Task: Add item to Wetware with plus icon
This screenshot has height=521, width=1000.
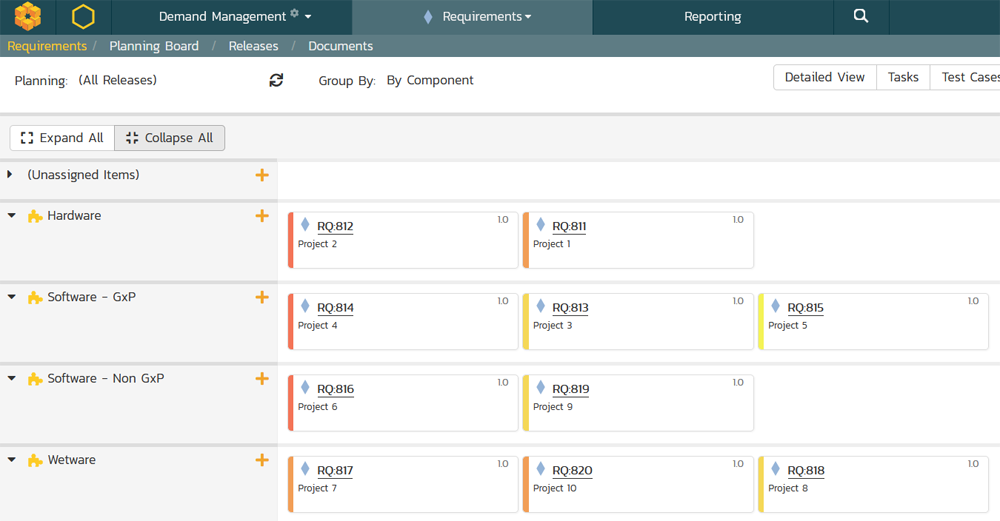Action: (262, 460)
